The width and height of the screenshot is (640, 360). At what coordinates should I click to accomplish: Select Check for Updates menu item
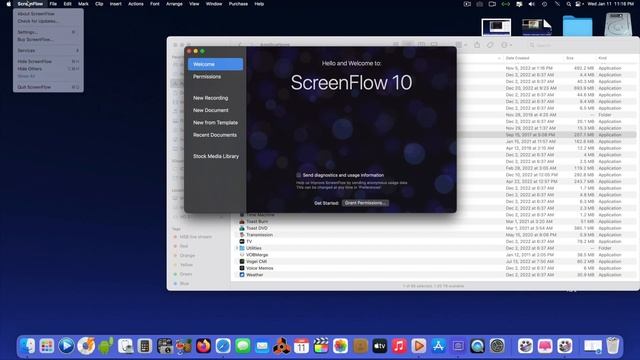pos(48,21)
